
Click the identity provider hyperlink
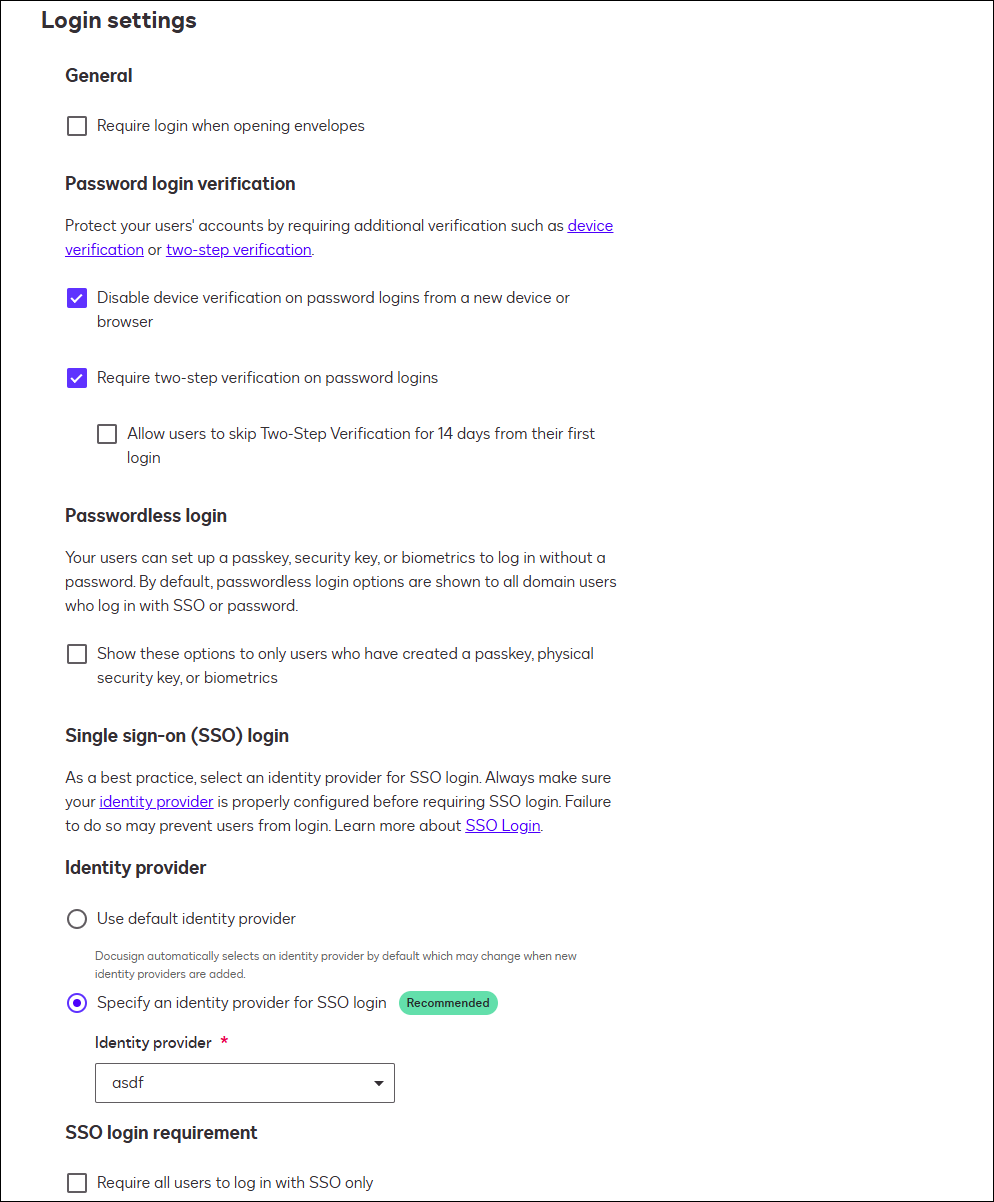click(x=156, y=801)
